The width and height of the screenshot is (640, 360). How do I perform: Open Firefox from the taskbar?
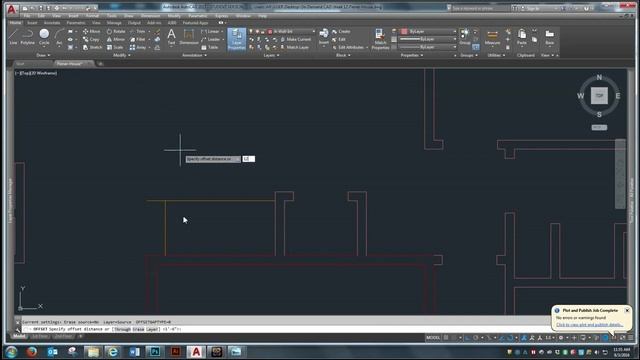pyautogui.click(x=31, y=351)
